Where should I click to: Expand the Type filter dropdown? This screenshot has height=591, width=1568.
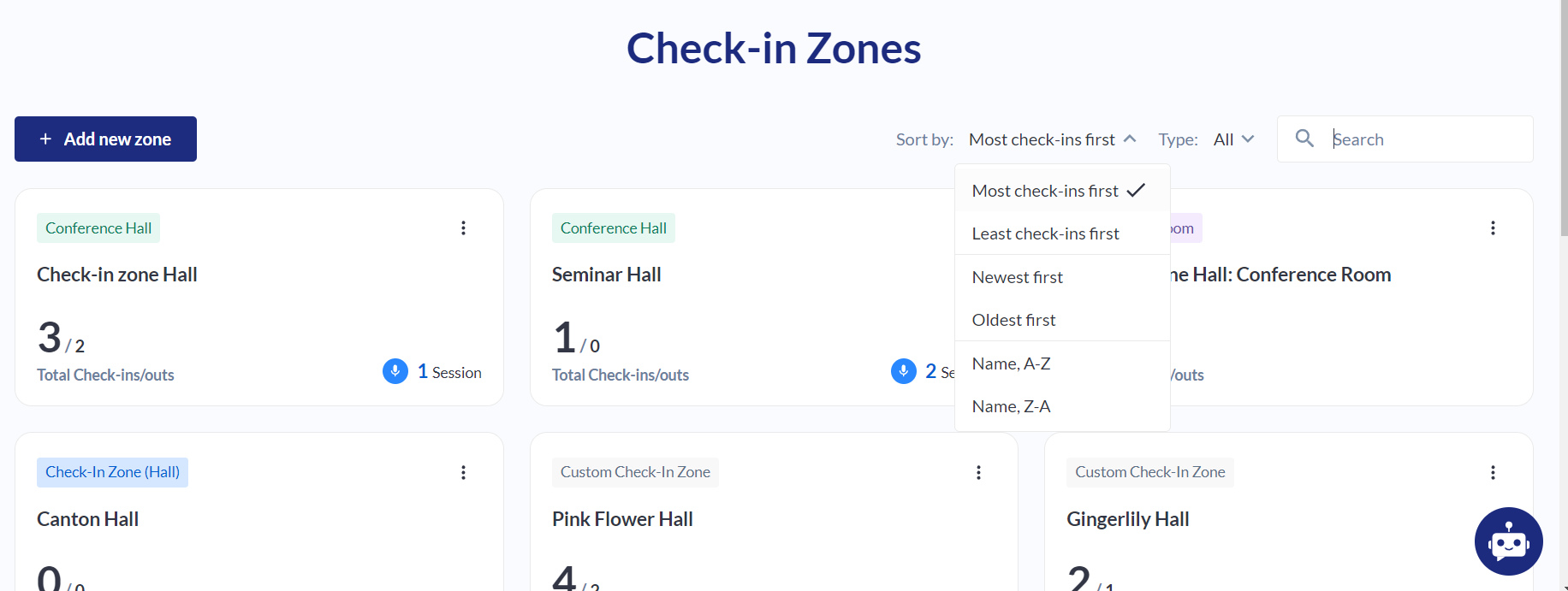(x=1233, y=139)
